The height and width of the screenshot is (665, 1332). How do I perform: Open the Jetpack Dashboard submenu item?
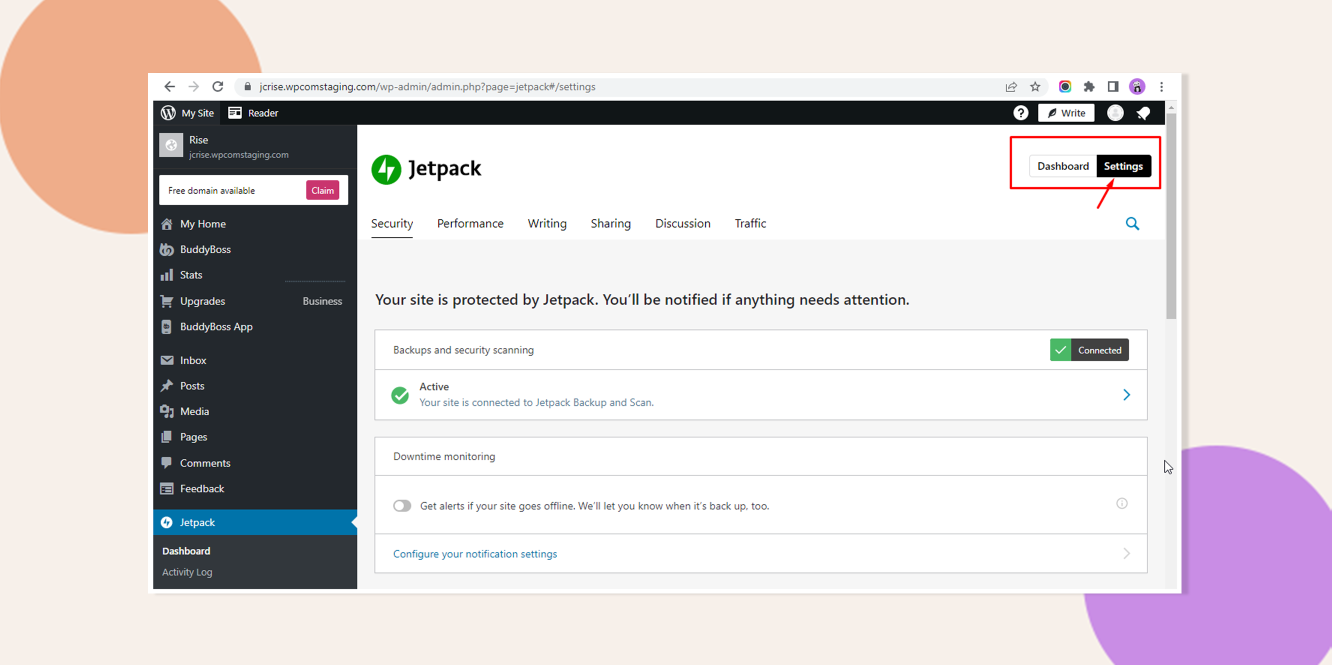(186, 551)
